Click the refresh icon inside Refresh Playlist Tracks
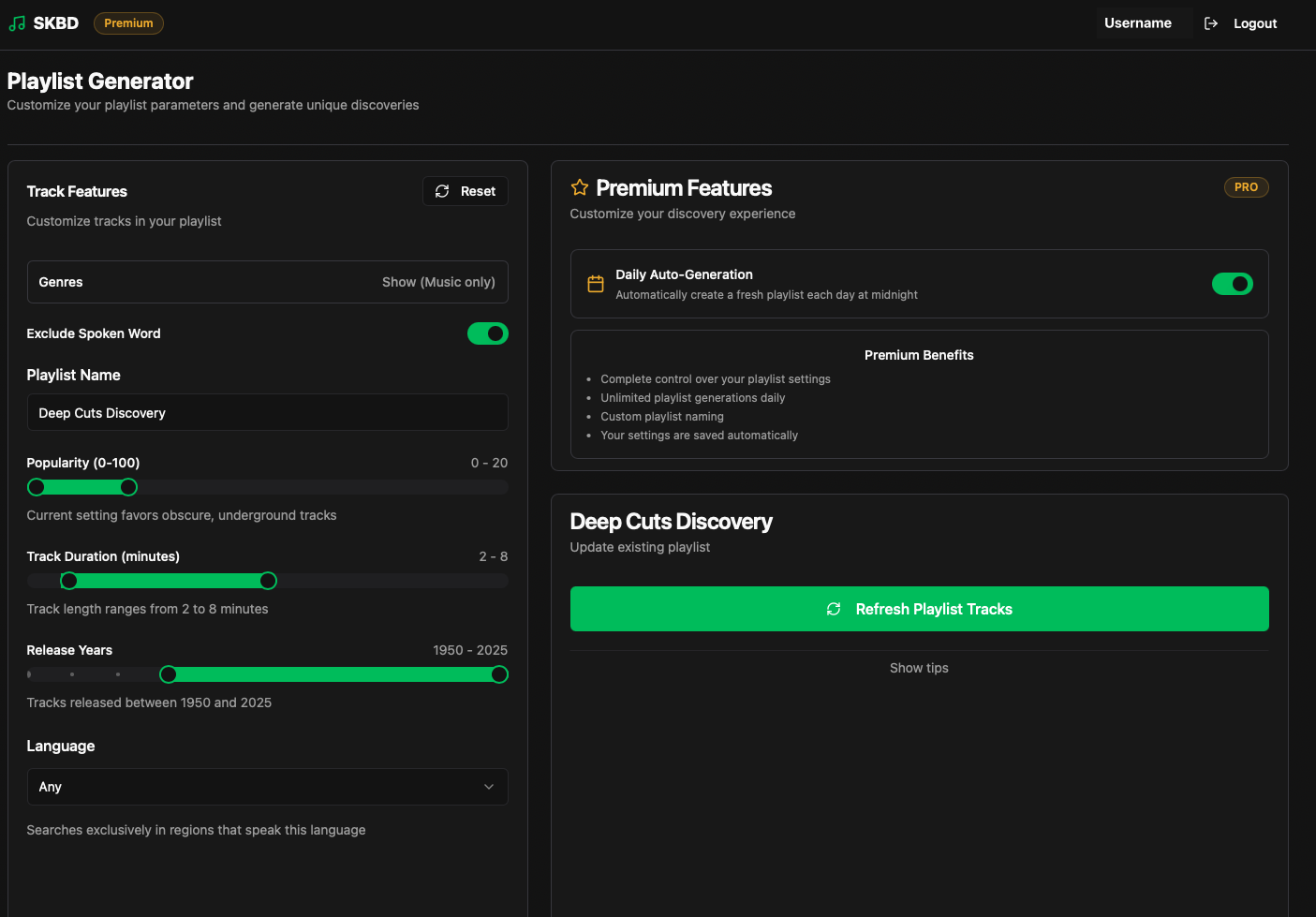 pos(834,609)
